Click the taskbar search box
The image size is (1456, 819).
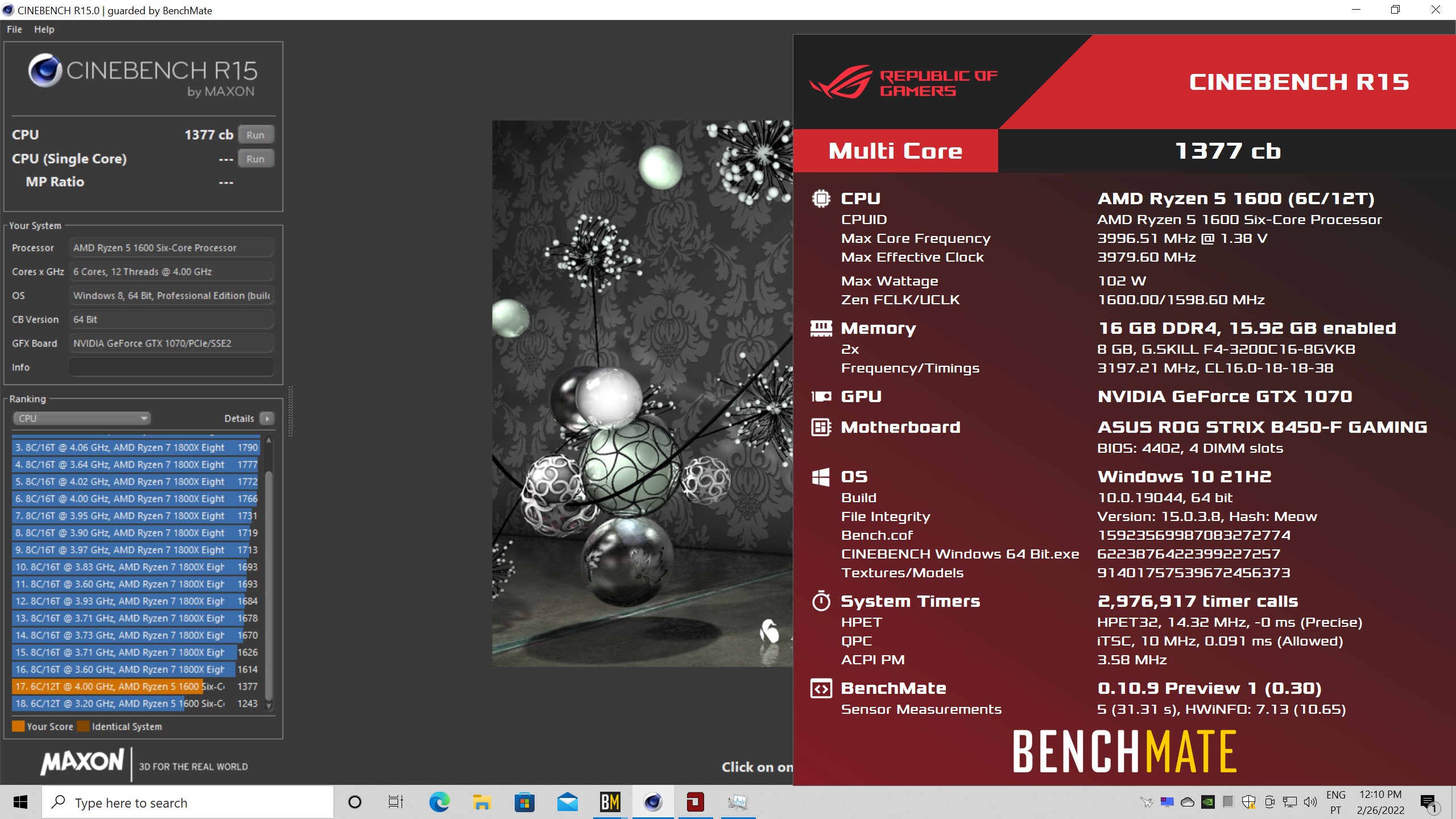click(188, 803)
